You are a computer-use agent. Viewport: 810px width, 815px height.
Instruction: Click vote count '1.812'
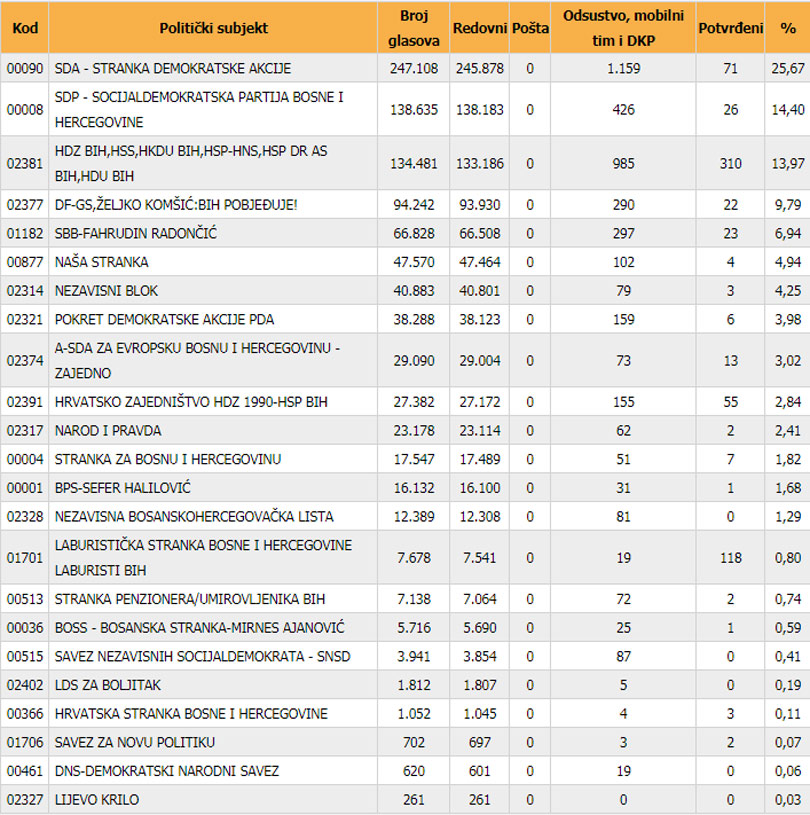(x=414, y=684)
